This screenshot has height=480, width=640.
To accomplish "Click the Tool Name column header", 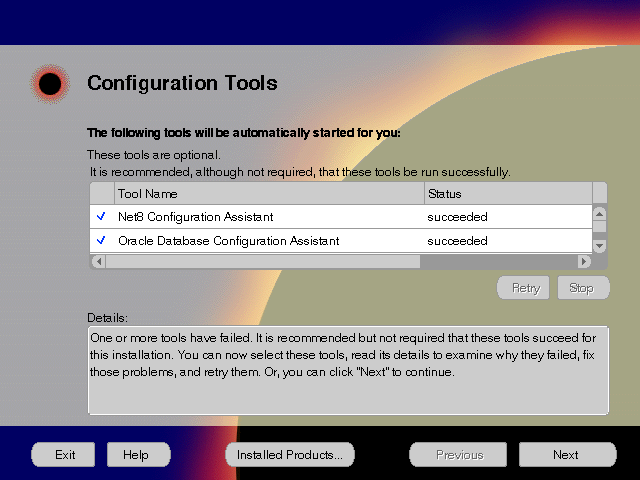I will point(269,193).
